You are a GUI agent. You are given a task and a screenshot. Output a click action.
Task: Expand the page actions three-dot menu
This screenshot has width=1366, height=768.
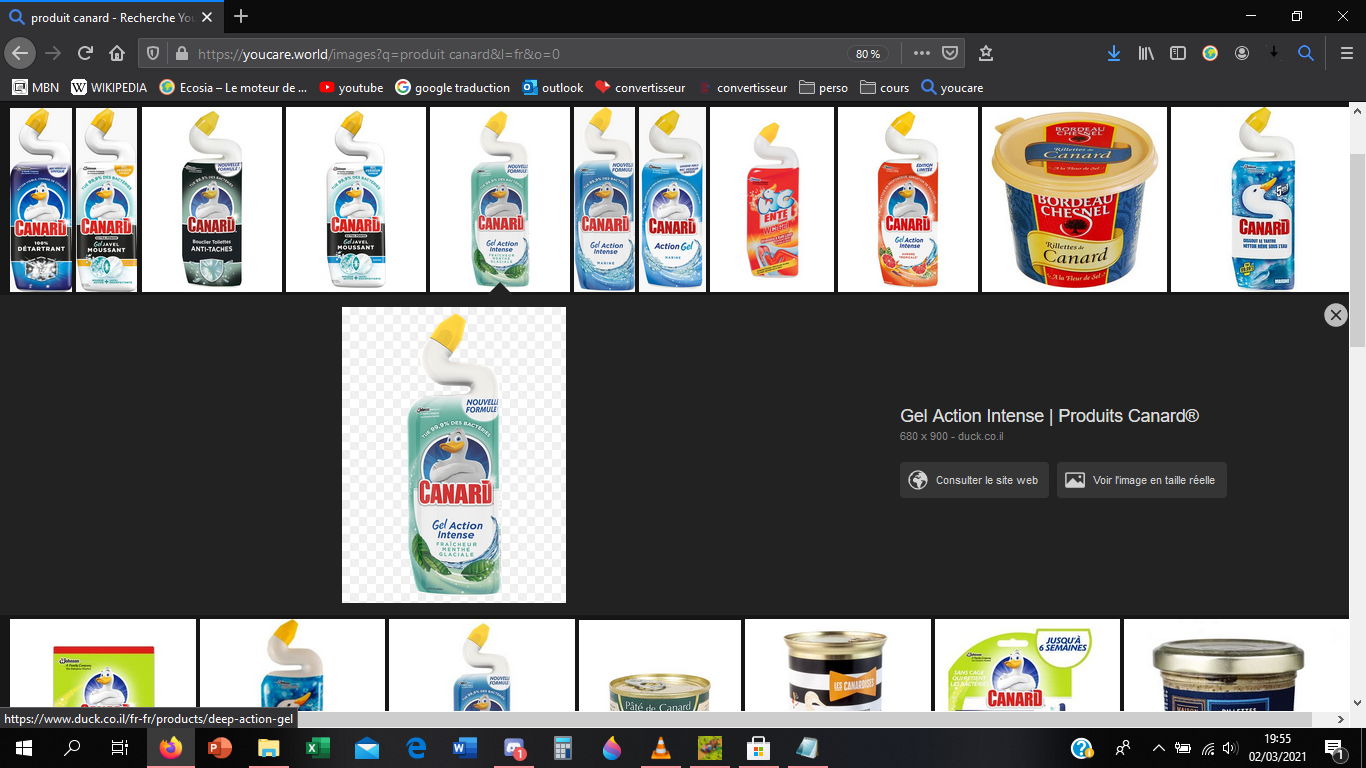point(921,54)
